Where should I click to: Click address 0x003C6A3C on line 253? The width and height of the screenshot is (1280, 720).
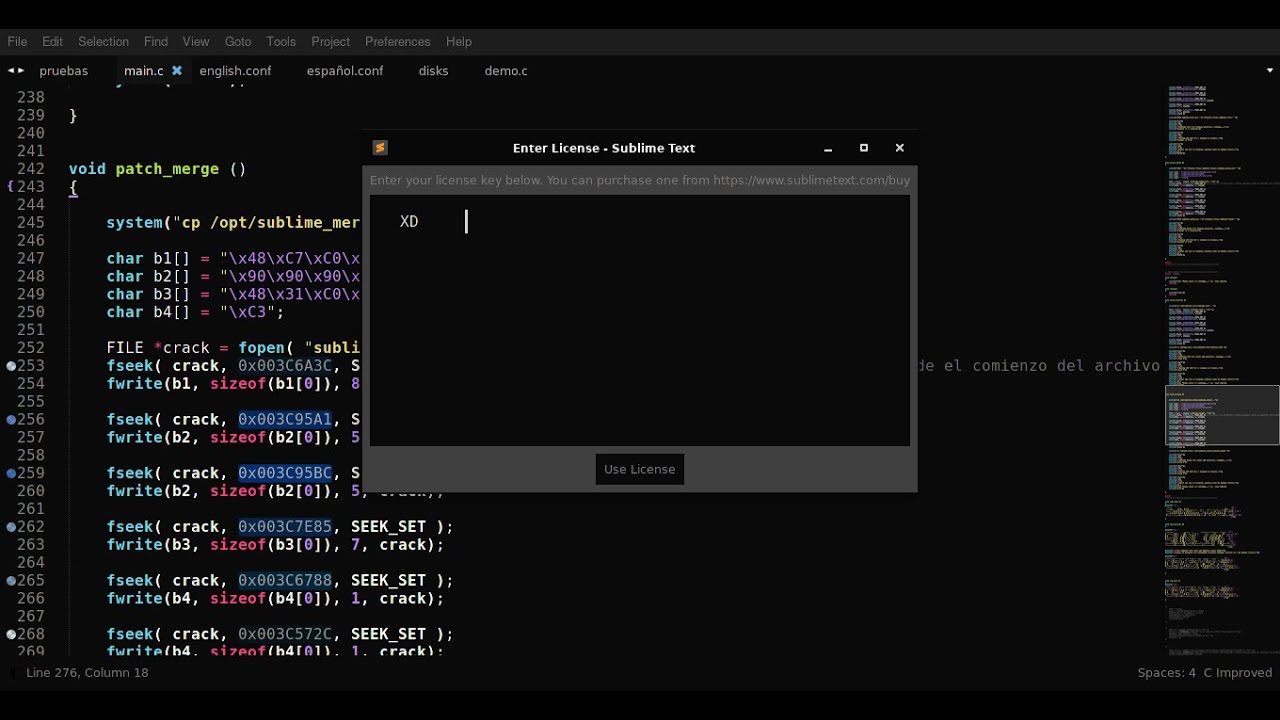coord(285,366)
